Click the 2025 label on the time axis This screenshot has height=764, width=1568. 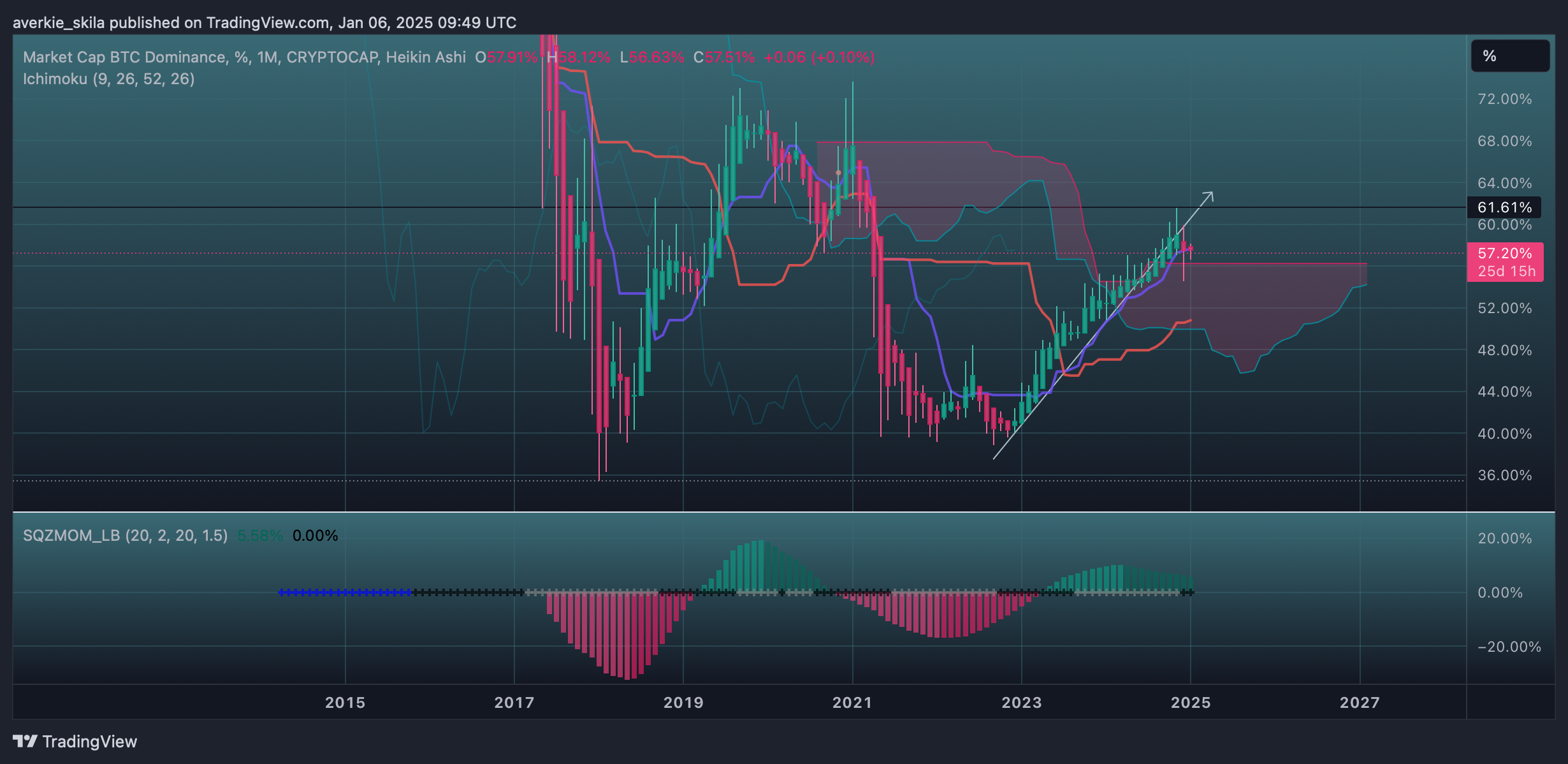point(1191,703)
